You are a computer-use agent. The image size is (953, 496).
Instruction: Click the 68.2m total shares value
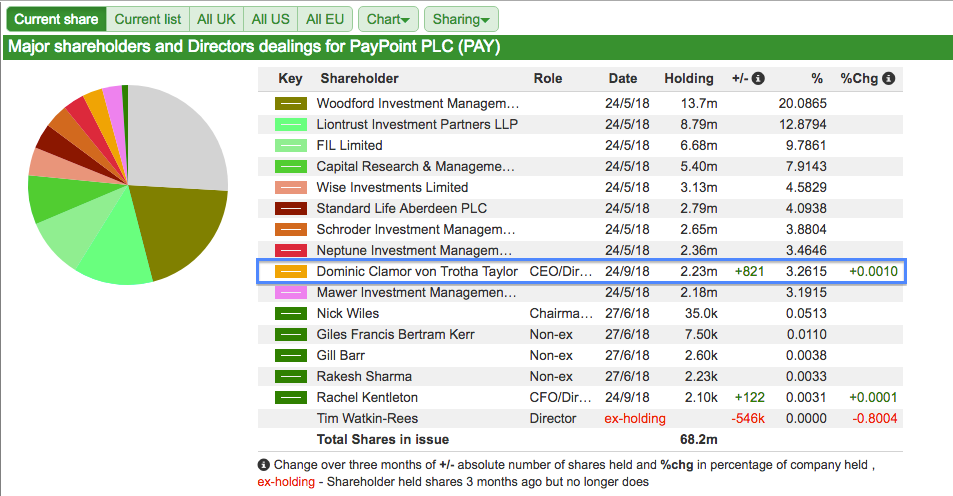698,439
